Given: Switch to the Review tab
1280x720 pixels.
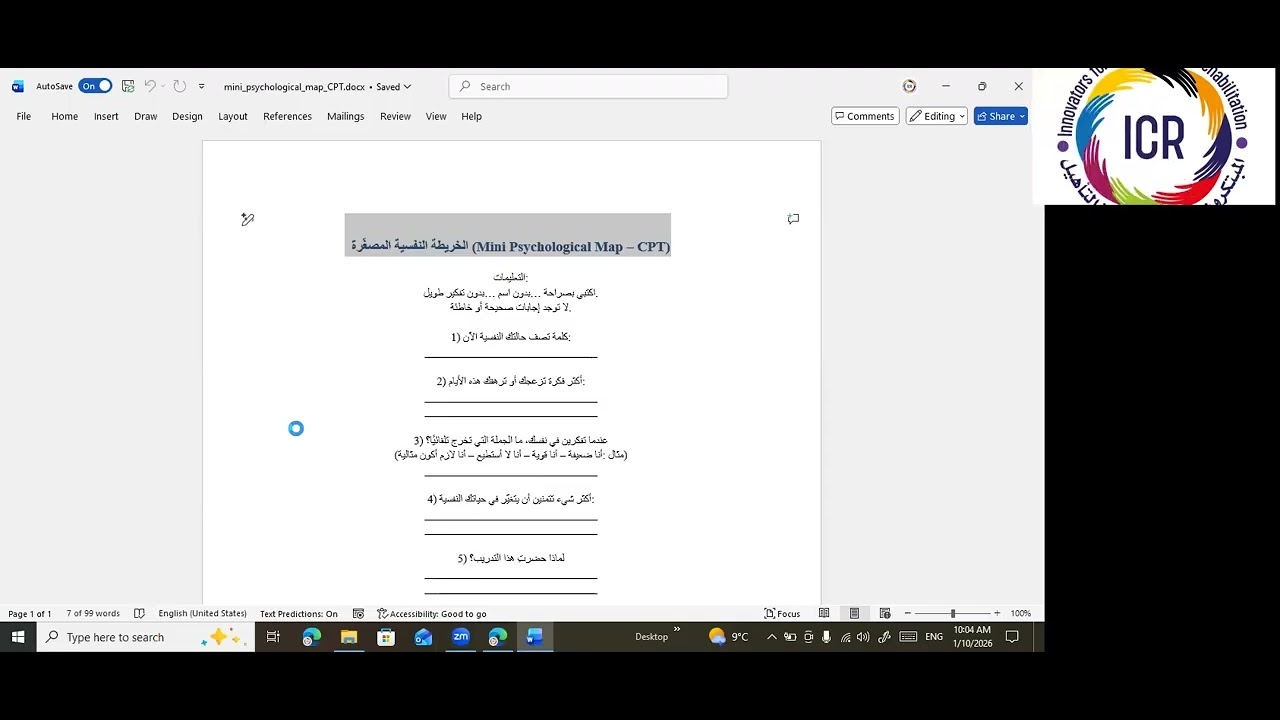Looking at the screenshot, I should click(x=395, y=116).
